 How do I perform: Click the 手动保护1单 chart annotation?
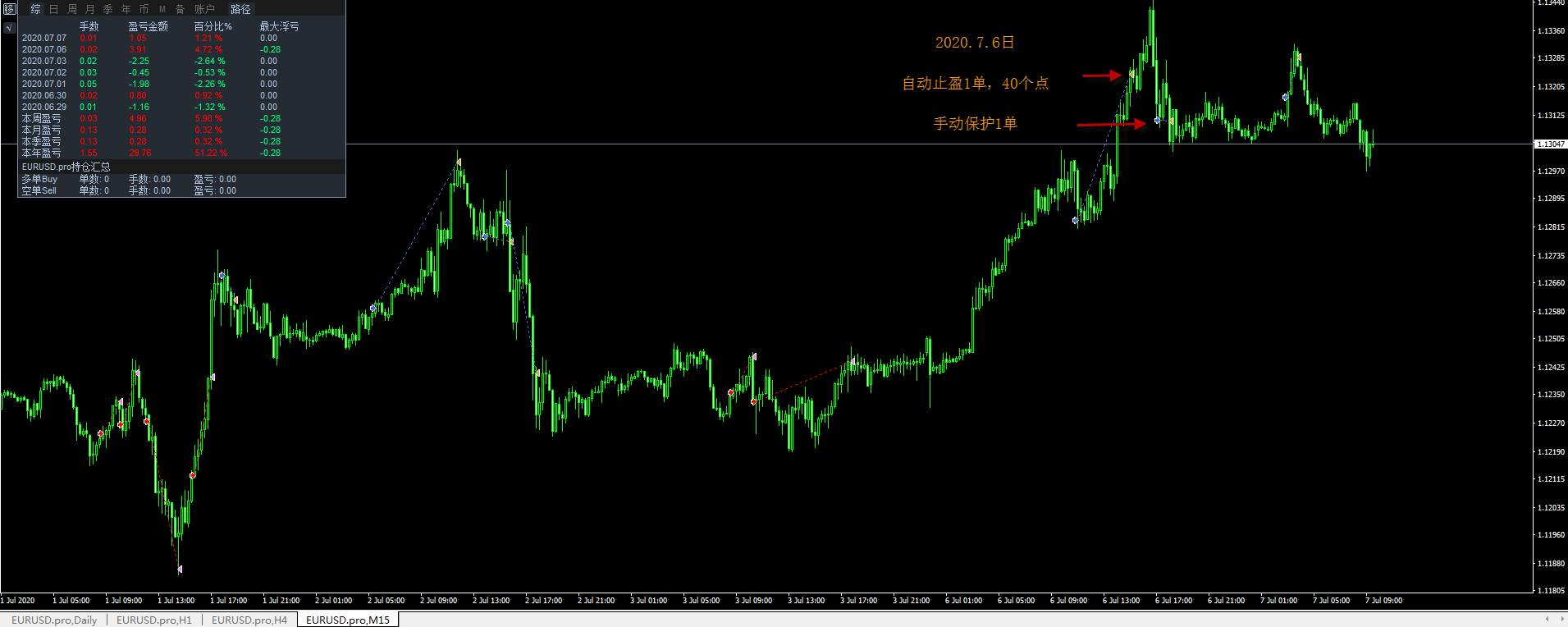click(x=975, y=123)
